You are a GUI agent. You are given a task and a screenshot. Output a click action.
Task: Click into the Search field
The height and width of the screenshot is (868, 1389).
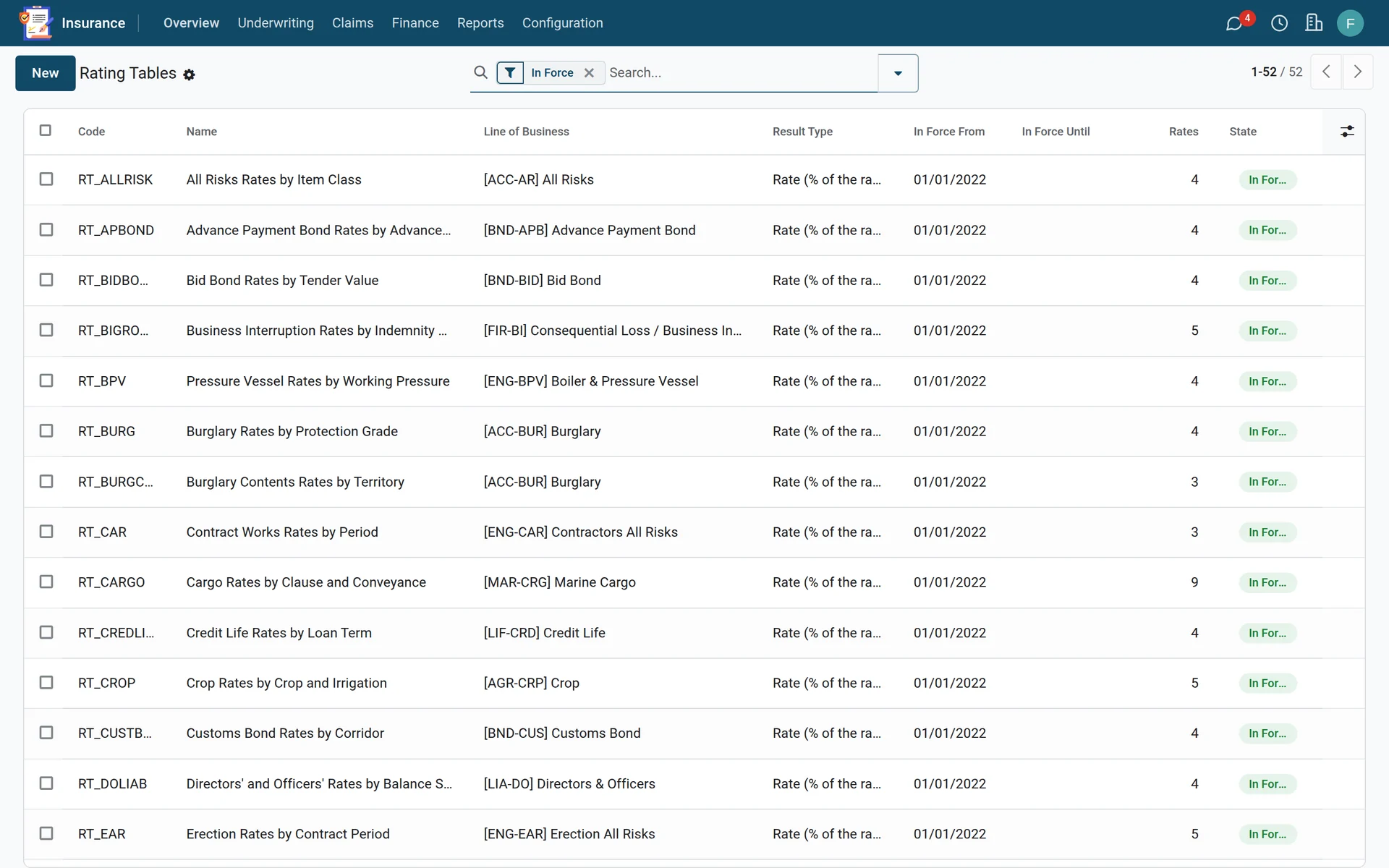[x=742, y=72]
